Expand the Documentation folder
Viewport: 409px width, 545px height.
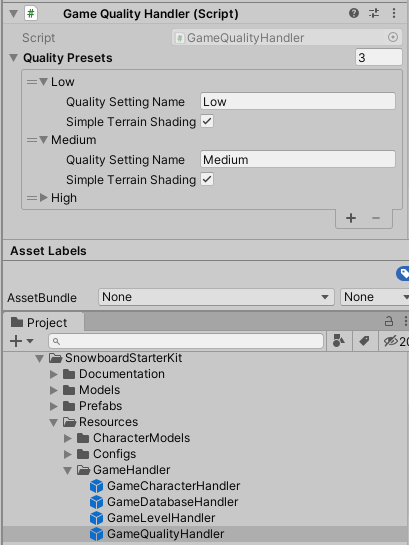pyautogui.click(x=54, y=374)
